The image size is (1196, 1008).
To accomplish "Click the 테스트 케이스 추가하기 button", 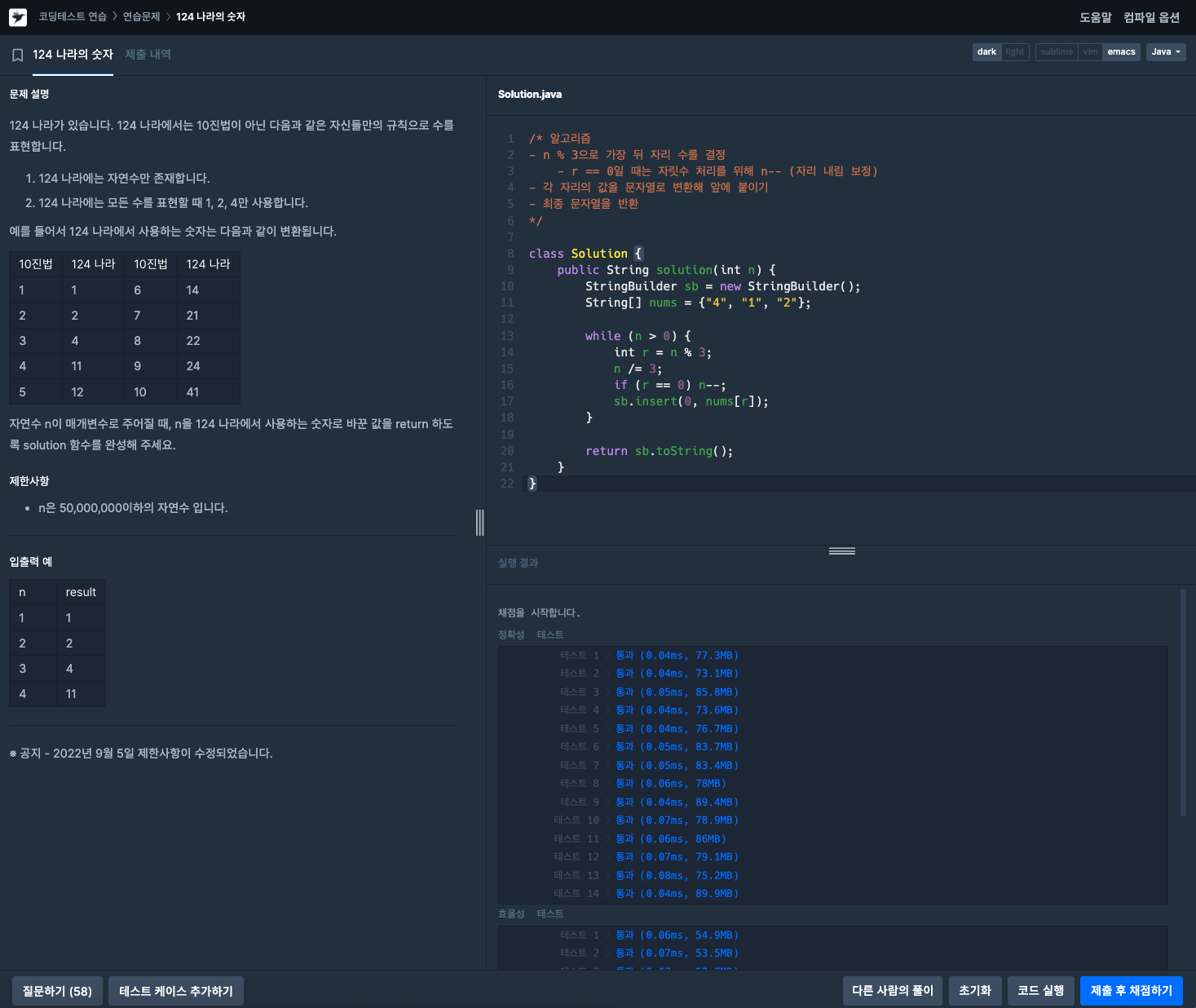I will (176, 991).
